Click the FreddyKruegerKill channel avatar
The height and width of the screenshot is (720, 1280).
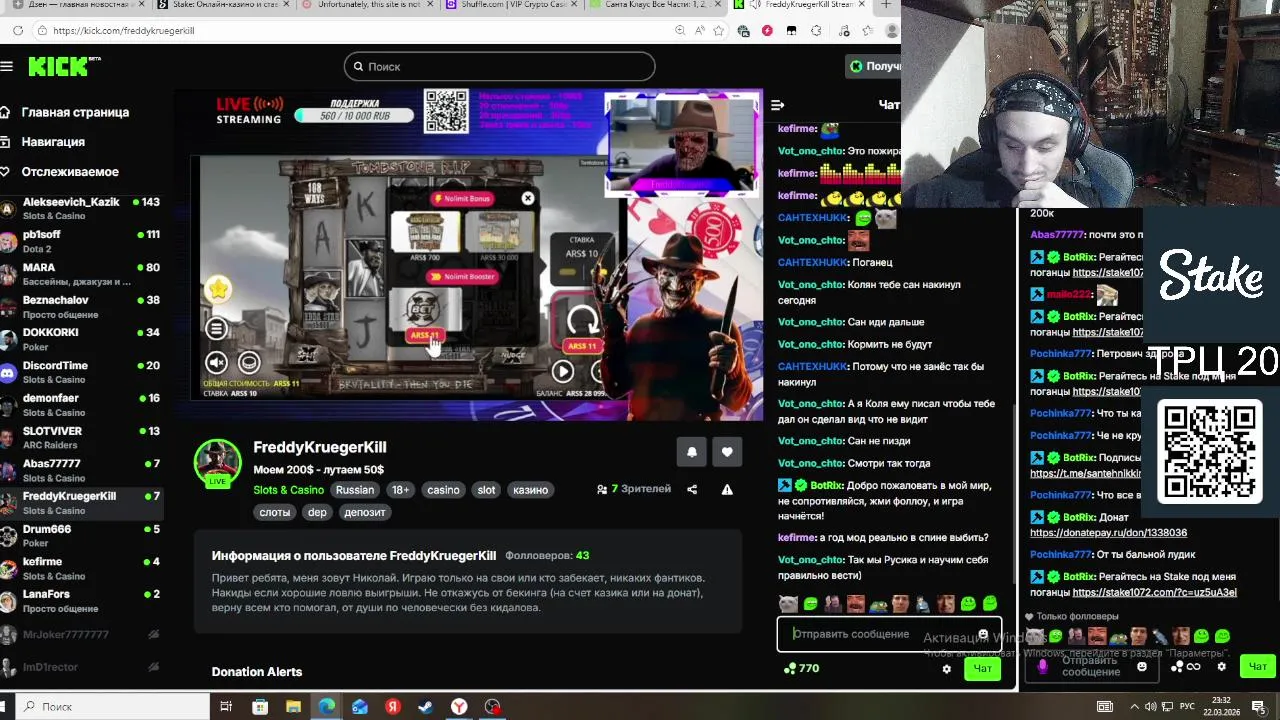point(217,463)
